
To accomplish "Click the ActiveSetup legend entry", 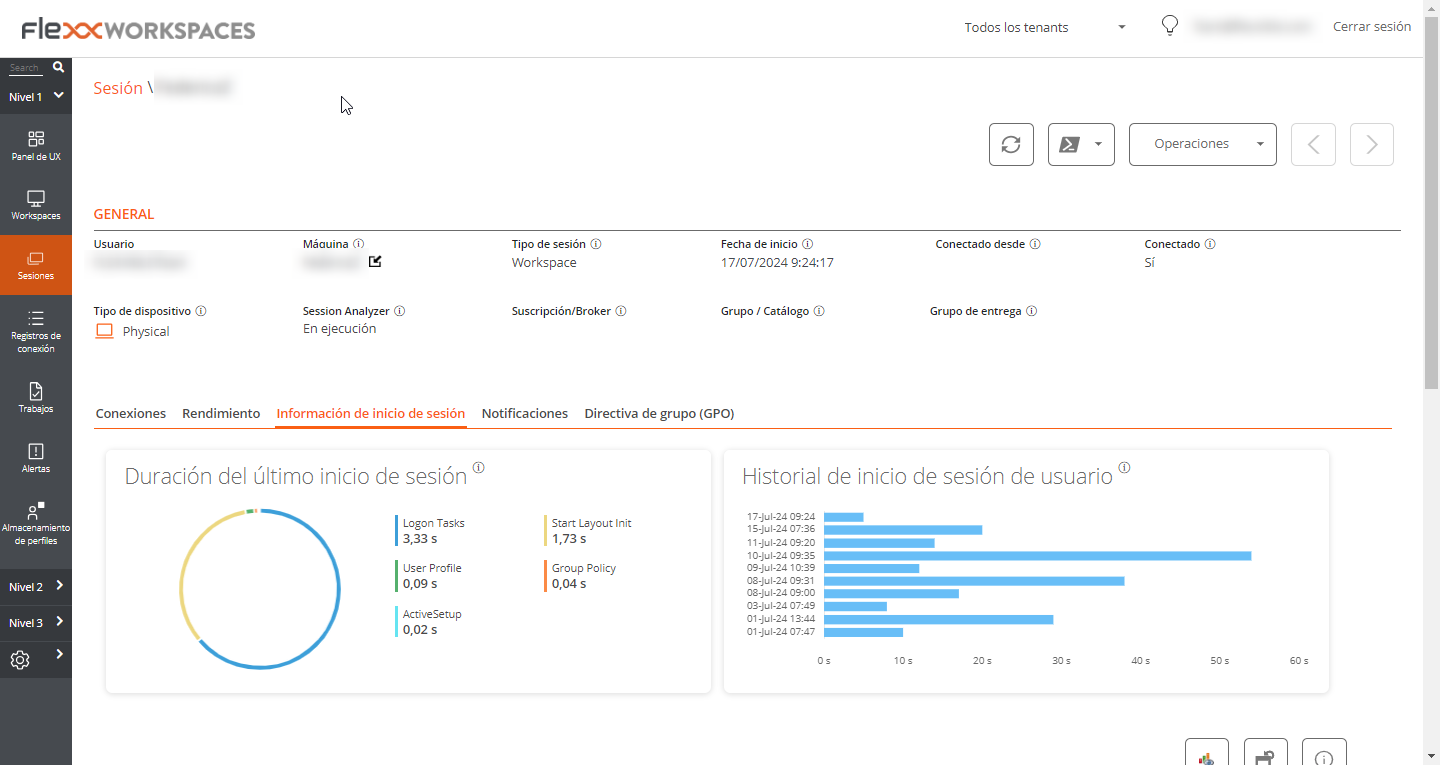I will pos(431,622).
